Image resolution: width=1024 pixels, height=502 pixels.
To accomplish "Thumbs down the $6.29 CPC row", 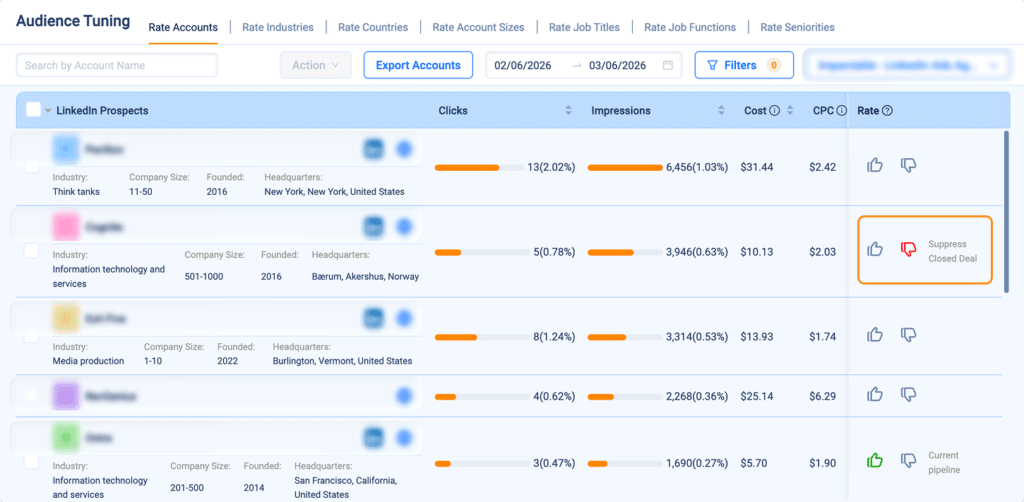I will pyautogui.click(x=908, y=394).
